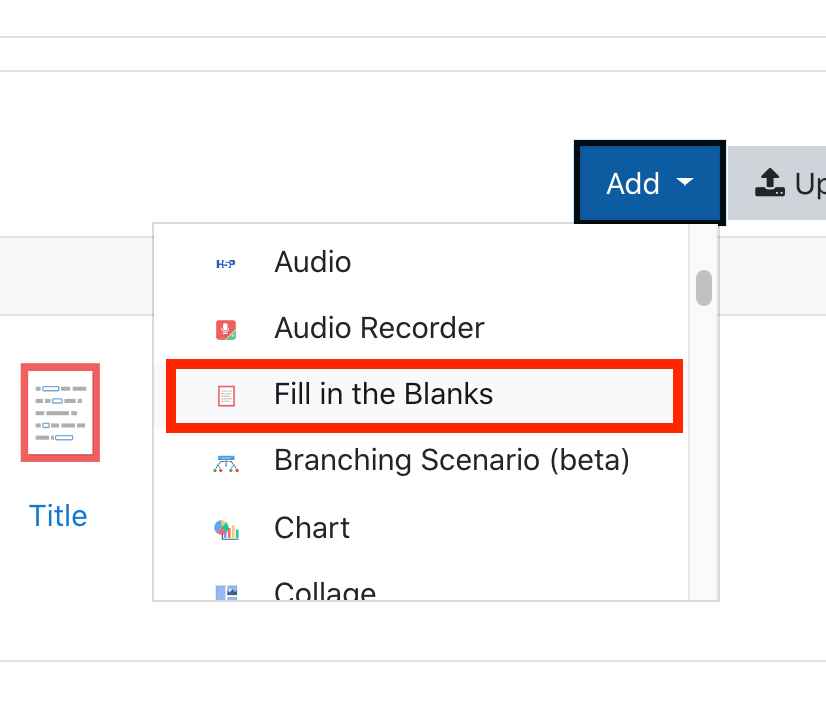This screenshot has height=722, width=826.
Task: Click the content thumbnail above Title
Action: click(x=61, y=412)
